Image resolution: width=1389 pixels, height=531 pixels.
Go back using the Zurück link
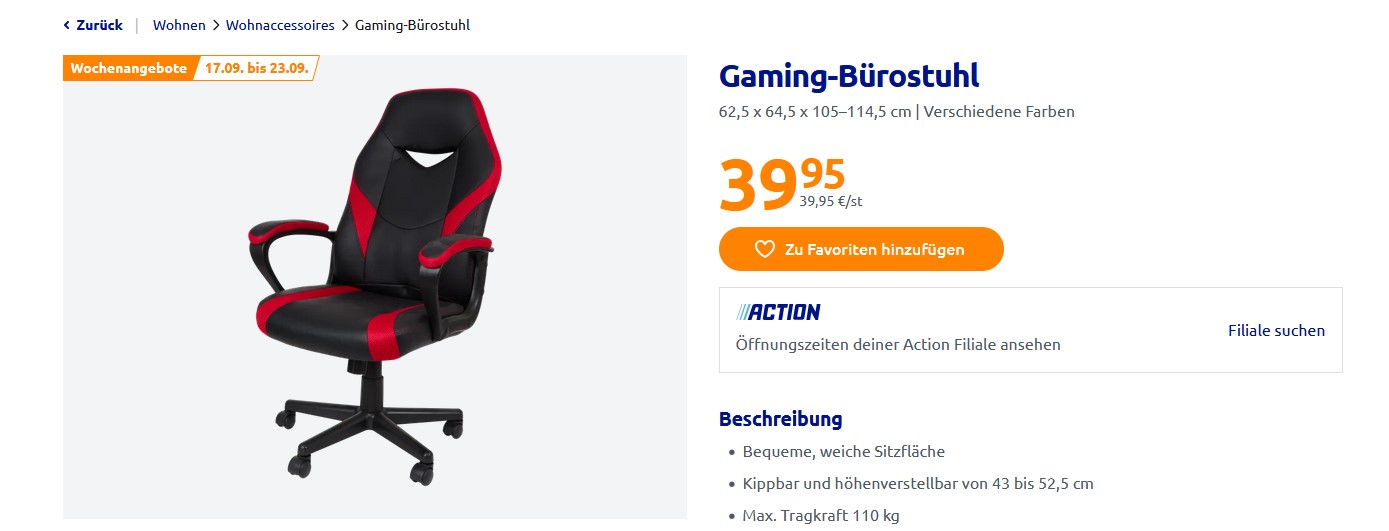point(99,25)
